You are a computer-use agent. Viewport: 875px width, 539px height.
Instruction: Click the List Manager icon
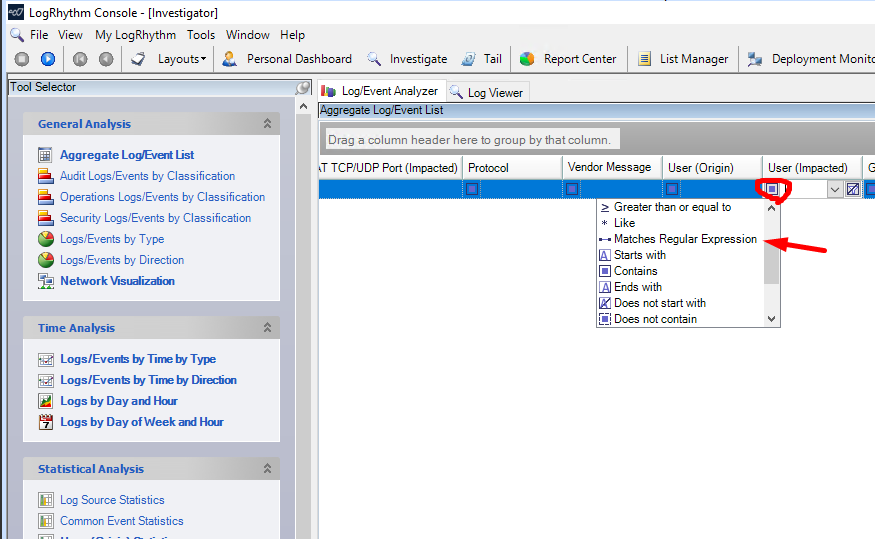[x=645, y=59]
